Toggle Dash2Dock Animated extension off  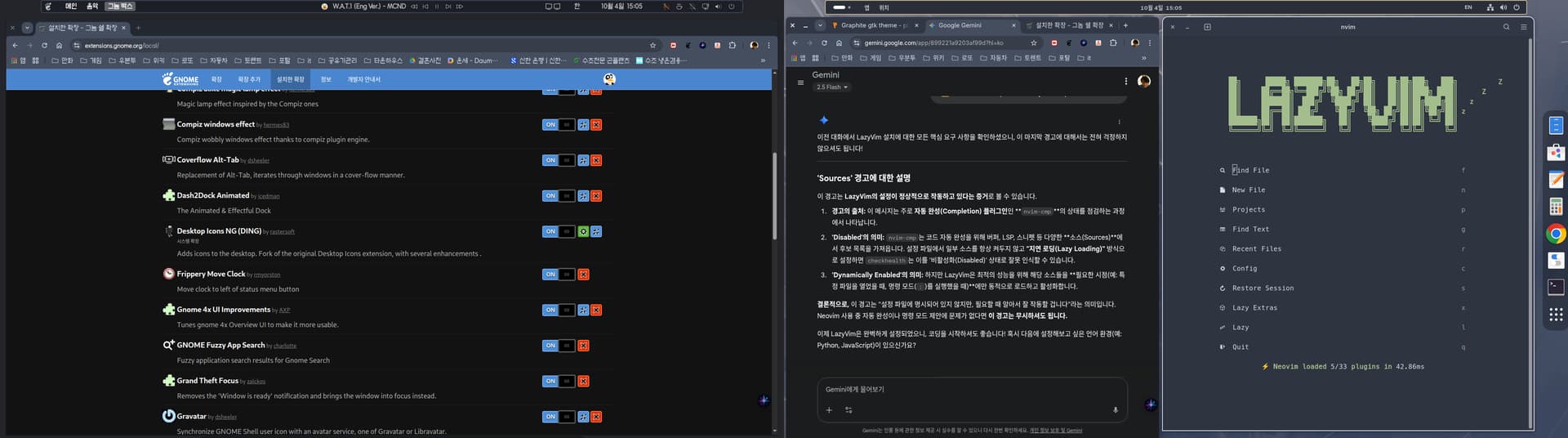559,196
